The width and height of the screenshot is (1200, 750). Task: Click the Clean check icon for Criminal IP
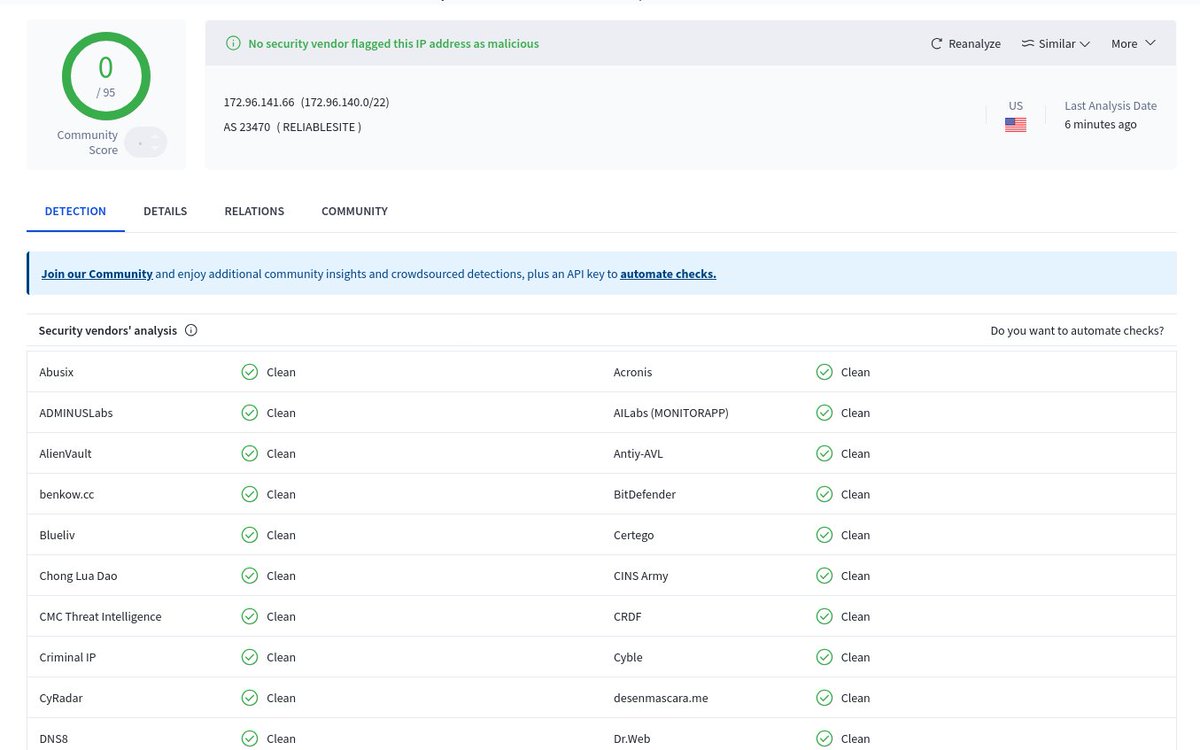click(250, 657)
